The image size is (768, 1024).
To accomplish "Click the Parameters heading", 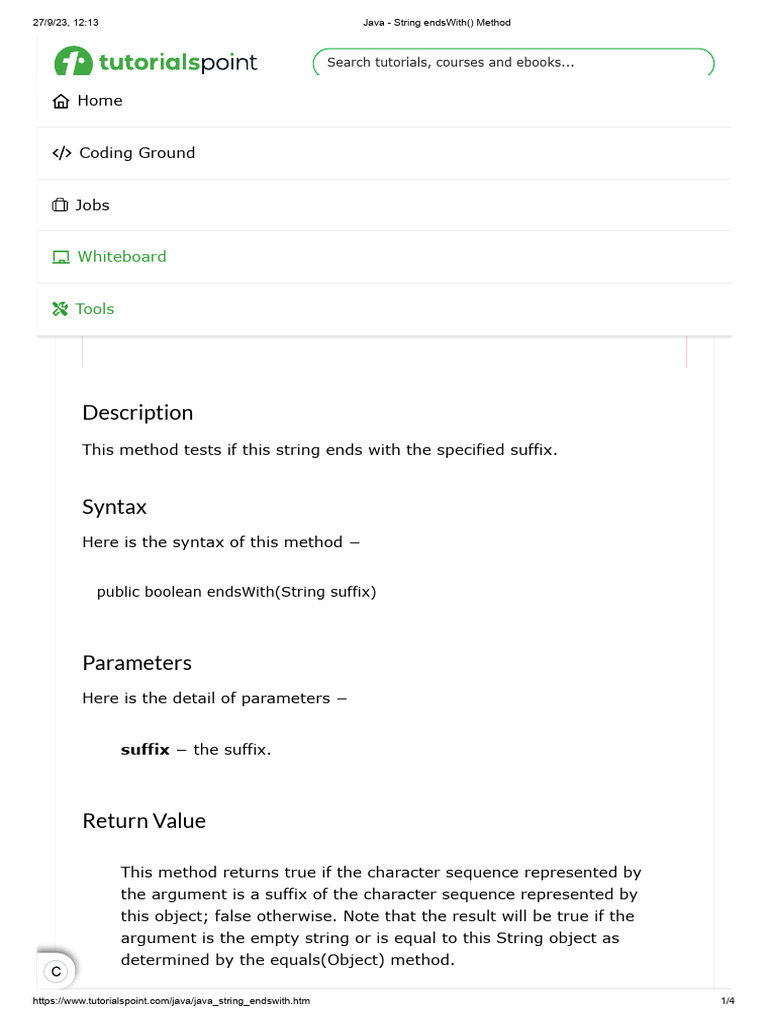I will (137, 663).
